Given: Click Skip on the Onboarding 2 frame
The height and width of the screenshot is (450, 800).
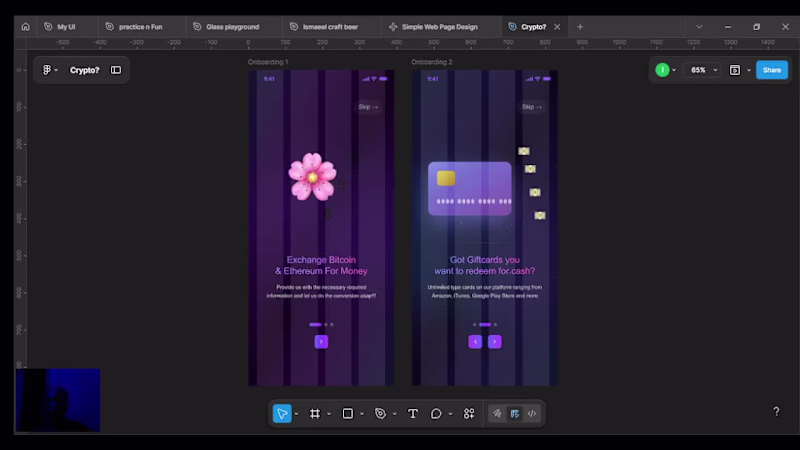Looking at the screenshot, I should (531, 107).
